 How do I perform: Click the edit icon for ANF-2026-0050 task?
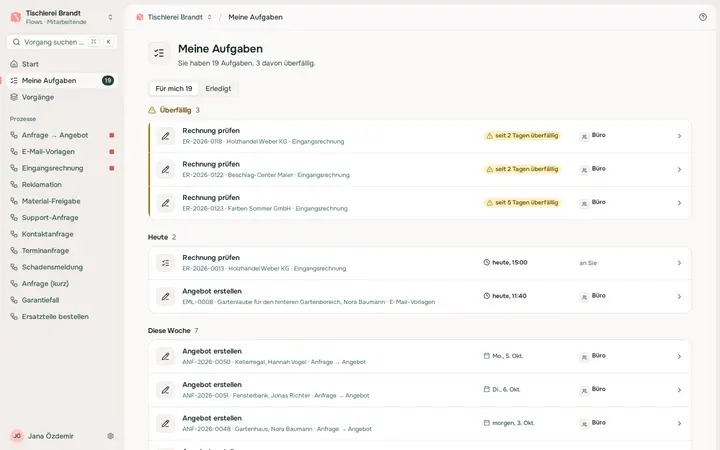point(165,356)
